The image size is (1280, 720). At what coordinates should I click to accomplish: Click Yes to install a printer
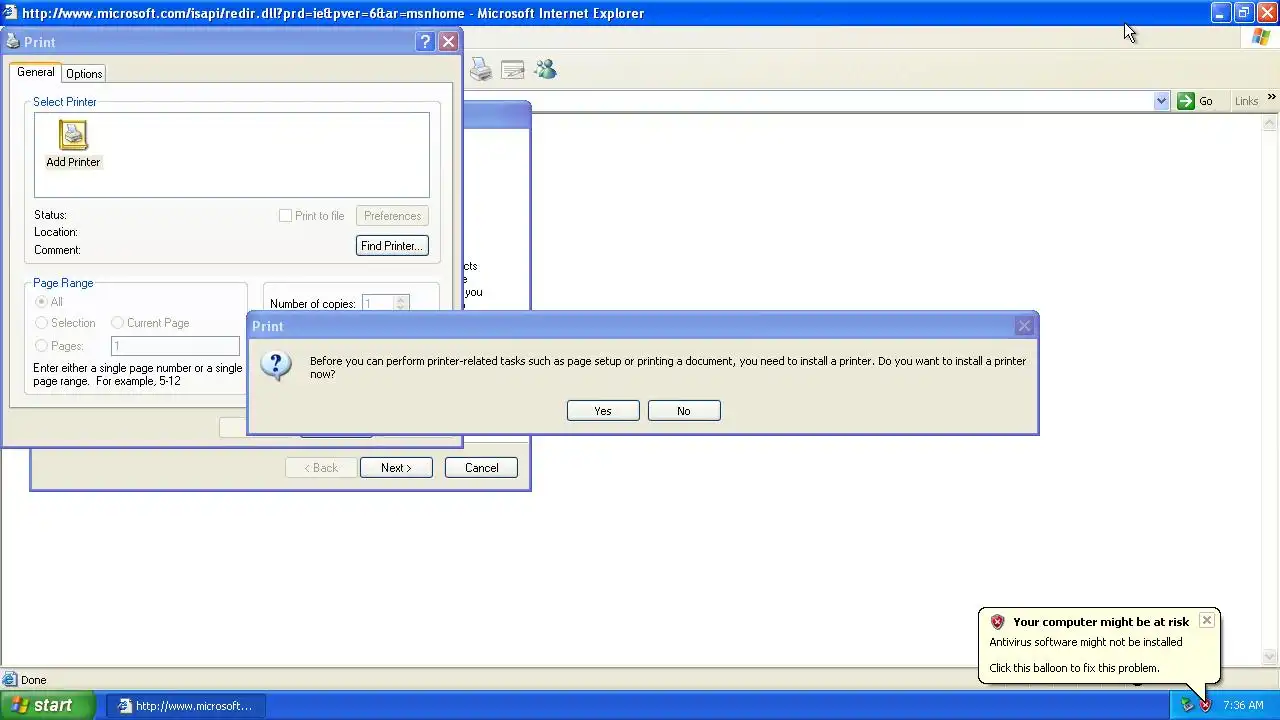(x=603, y=411)
